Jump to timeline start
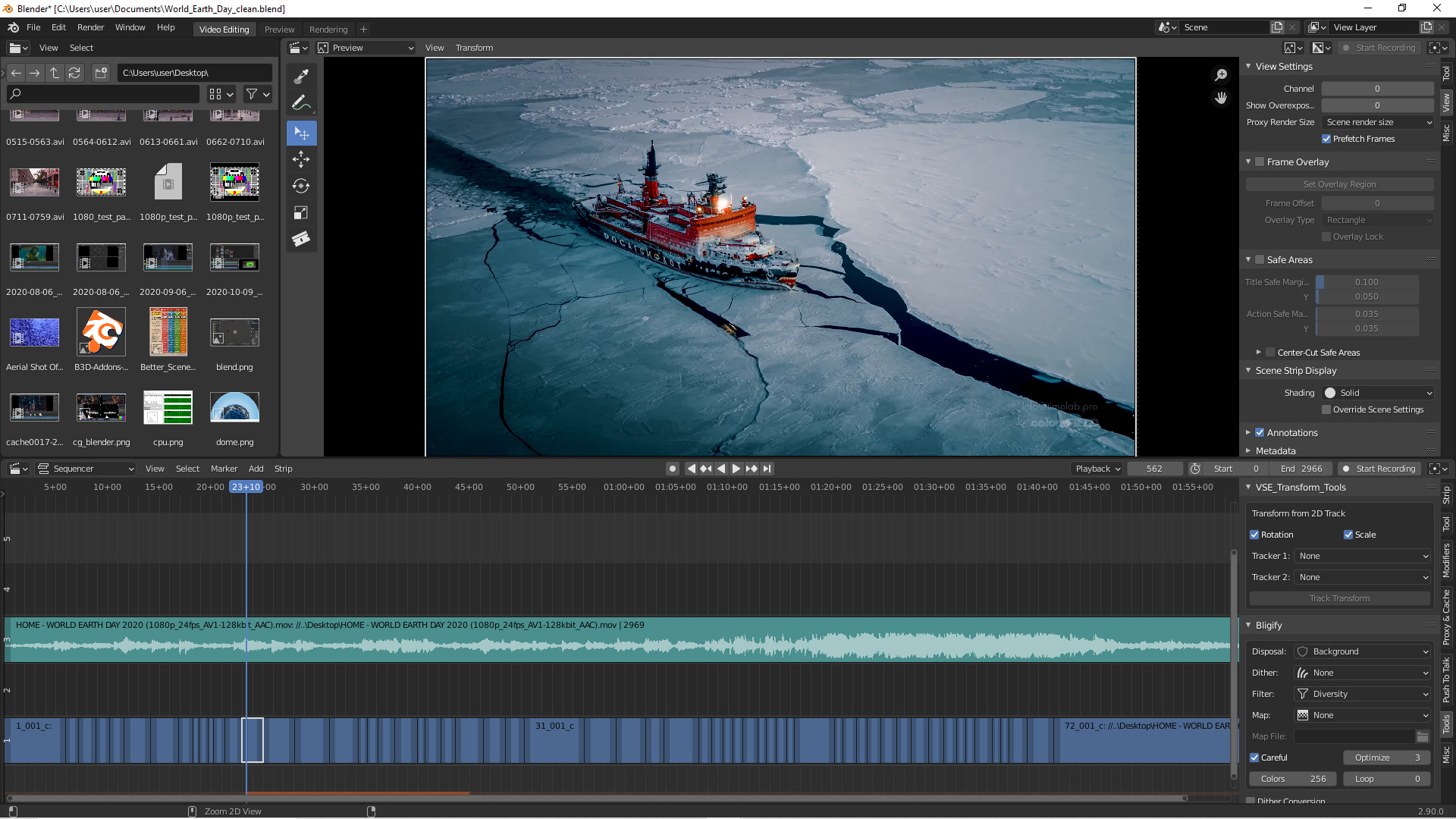Screen dimensions: 1456x819 point(691,469)
